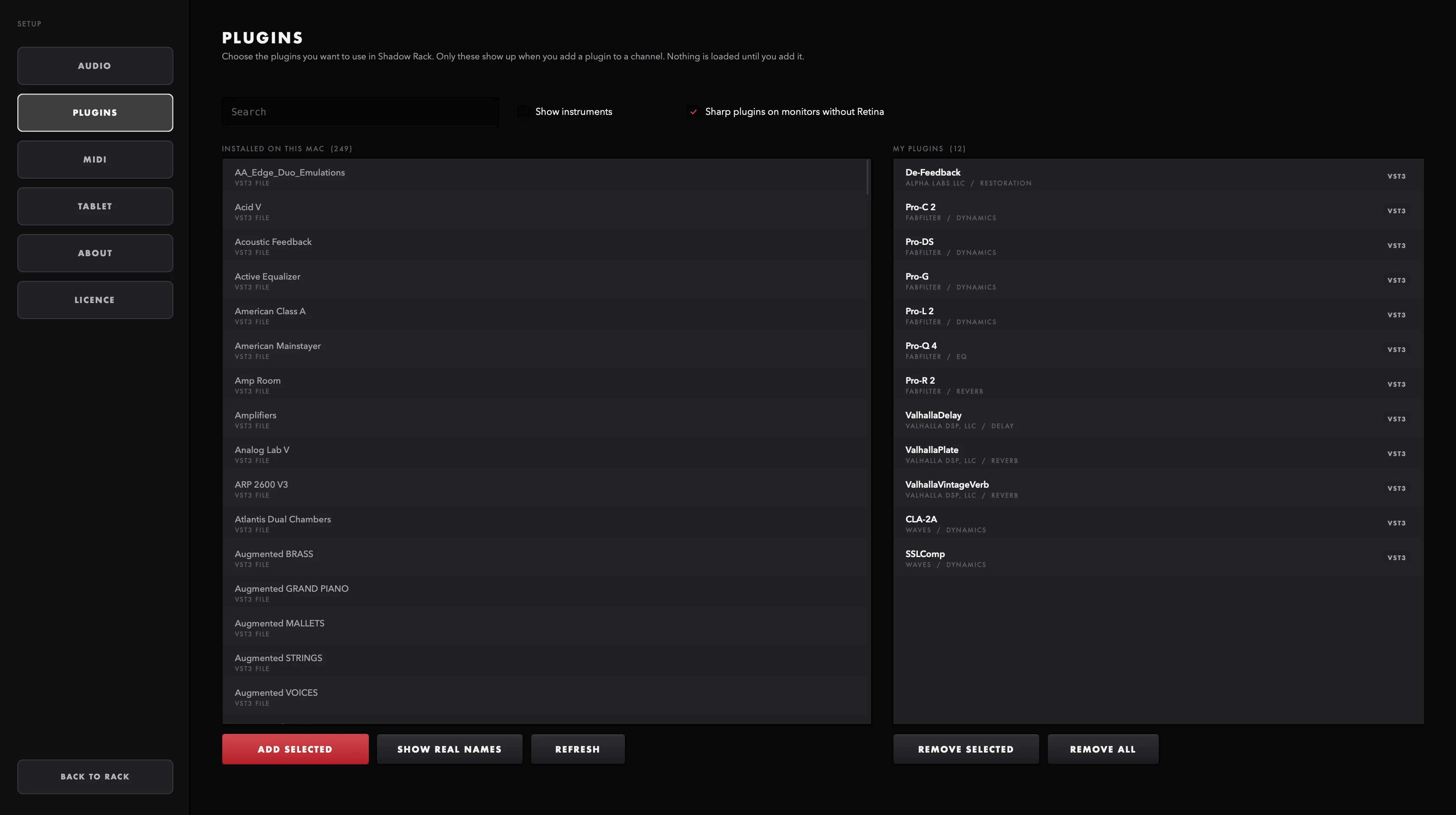The image size is (1456, 815).
Task: Remove selected plugins from My Plugins
Action: click(x=966, y=749)
